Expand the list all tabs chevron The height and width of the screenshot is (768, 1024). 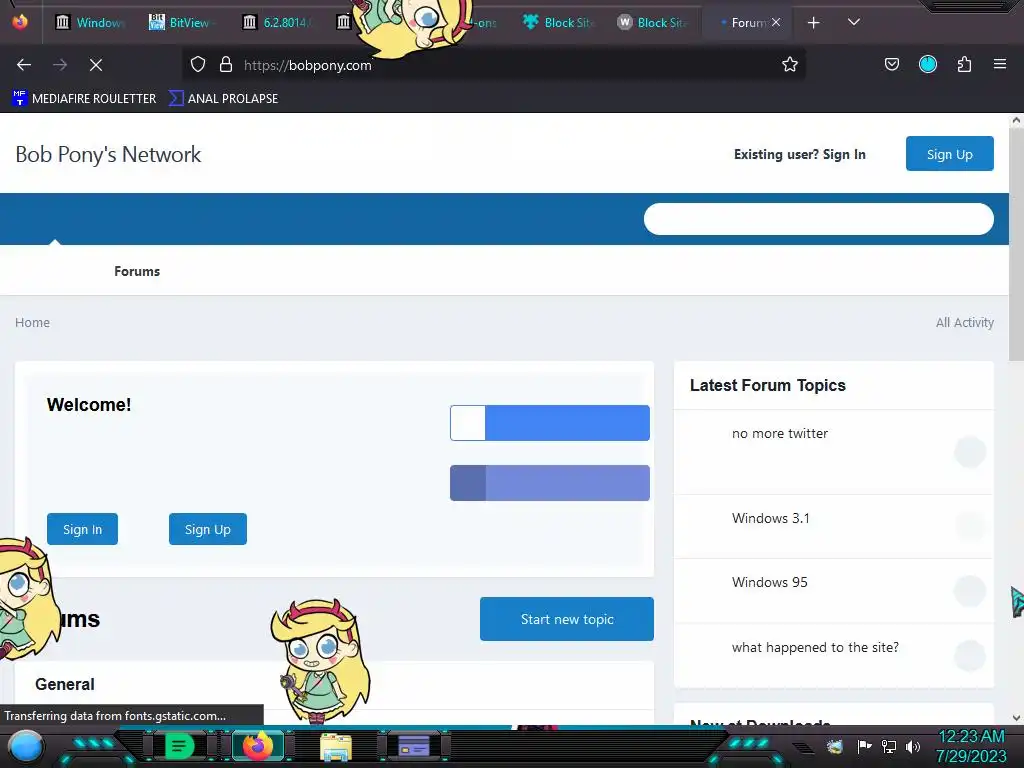[x=854, y=22]
